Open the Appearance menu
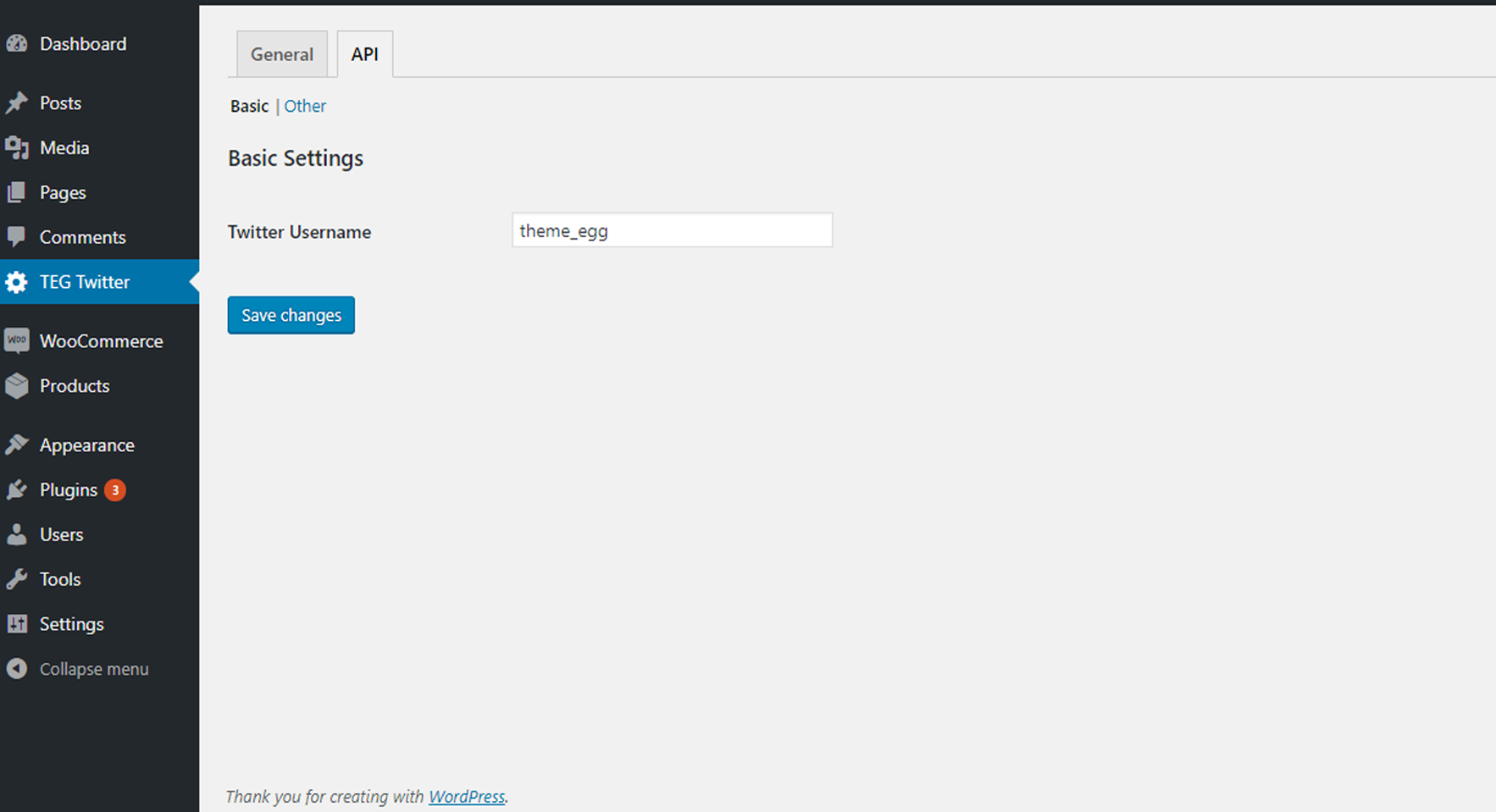This screenshot has width=1496, height=812. (87, 445)
